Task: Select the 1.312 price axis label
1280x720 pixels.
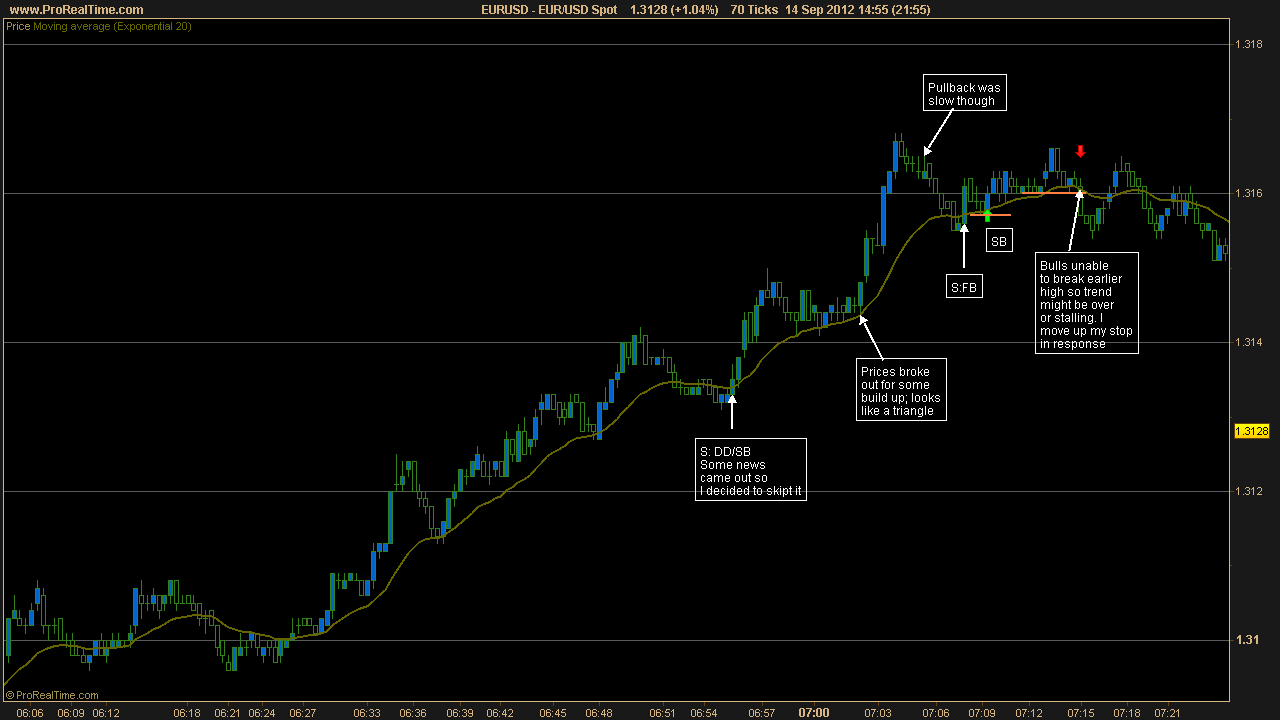Action: tap(1250, 491)
